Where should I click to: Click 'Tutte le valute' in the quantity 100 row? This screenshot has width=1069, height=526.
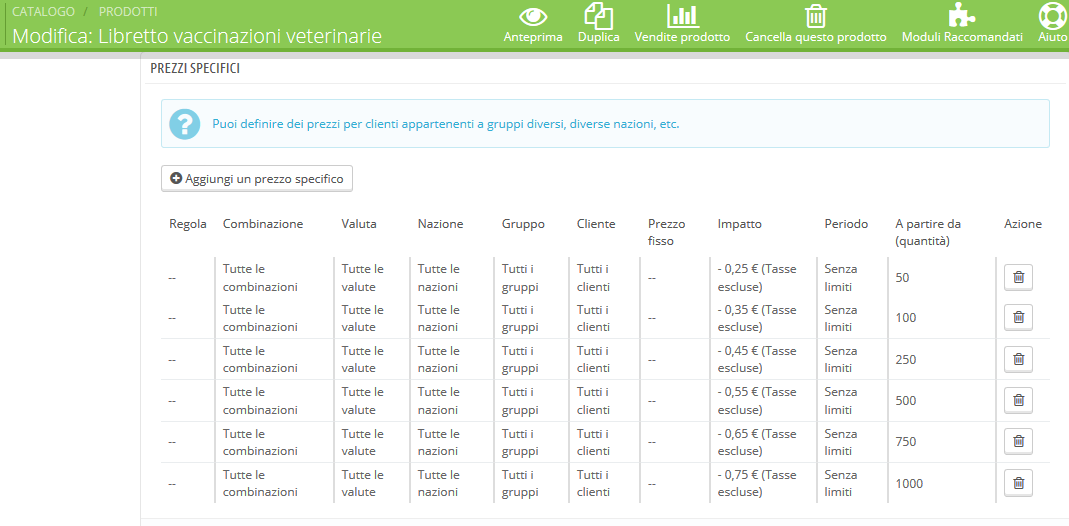coord(363,318)
